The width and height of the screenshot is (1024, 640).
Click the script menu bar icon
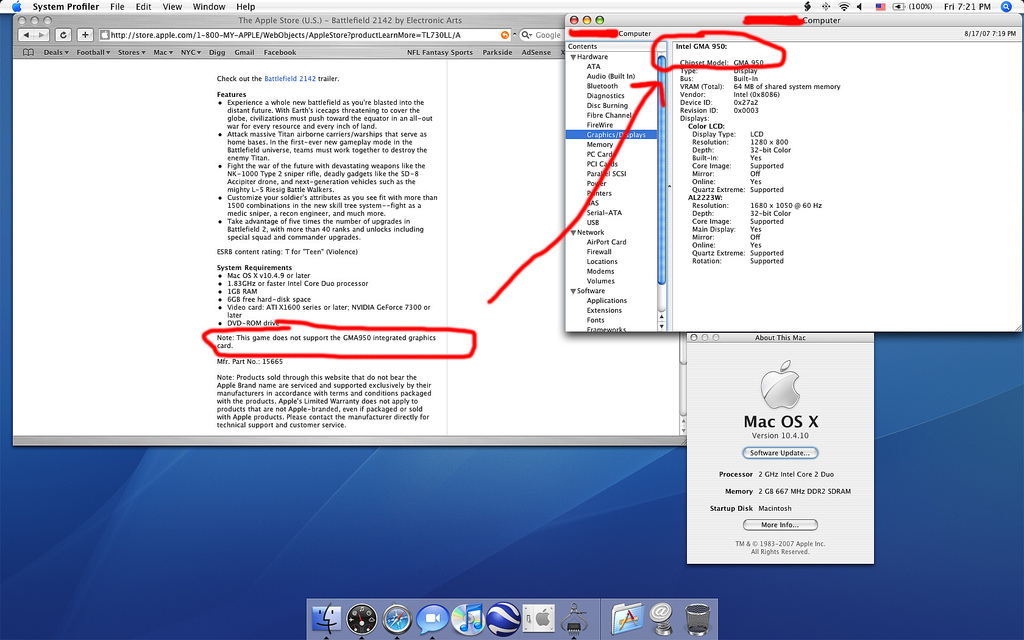coord(807,7)
